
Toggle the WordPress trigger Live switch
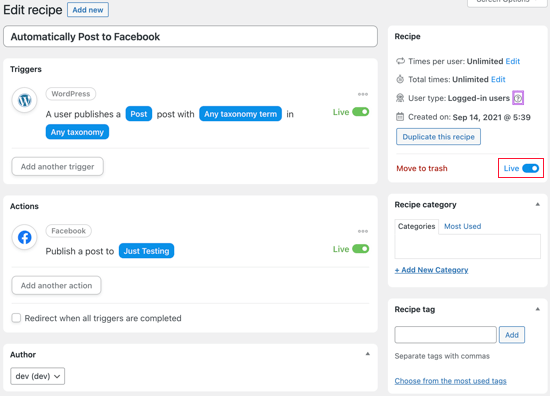[361, 112]
